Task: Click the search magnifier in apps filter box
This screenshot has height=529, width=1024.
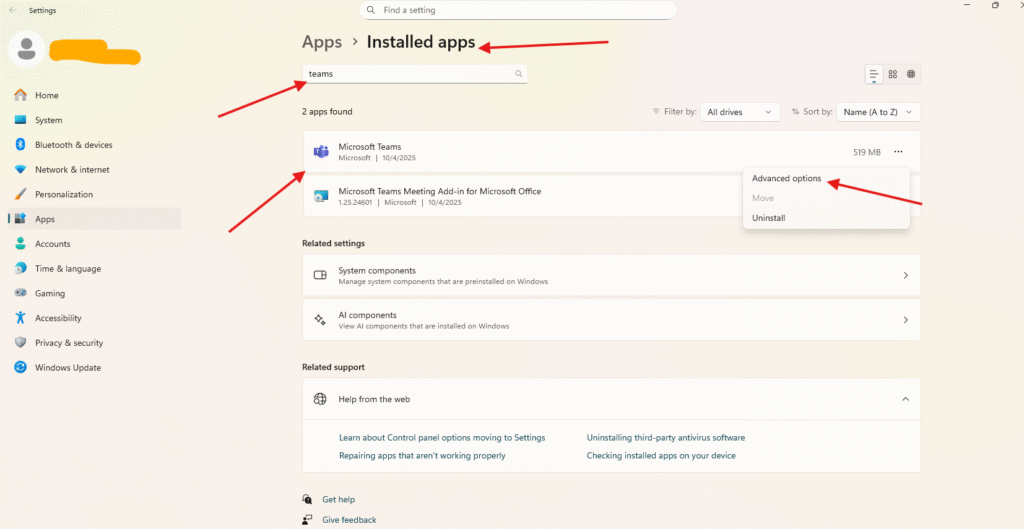Action: point(518,74)
